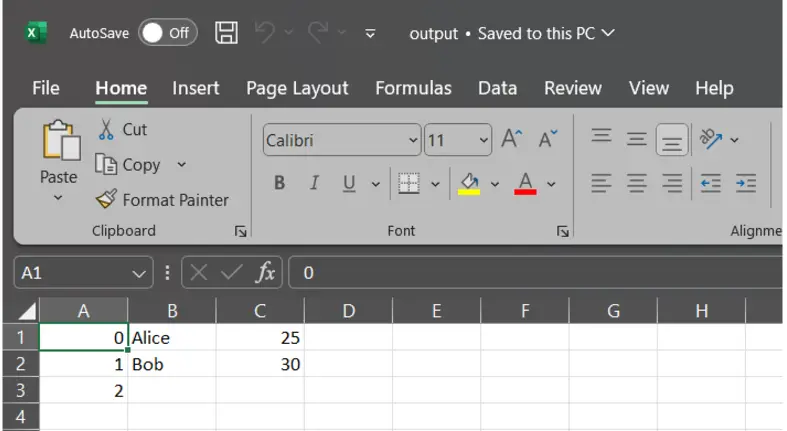Image resolution: width=787 pixels, height=431 pixels.
Task: Open the Borders options dropdown arrow
Action: [435, 184]
